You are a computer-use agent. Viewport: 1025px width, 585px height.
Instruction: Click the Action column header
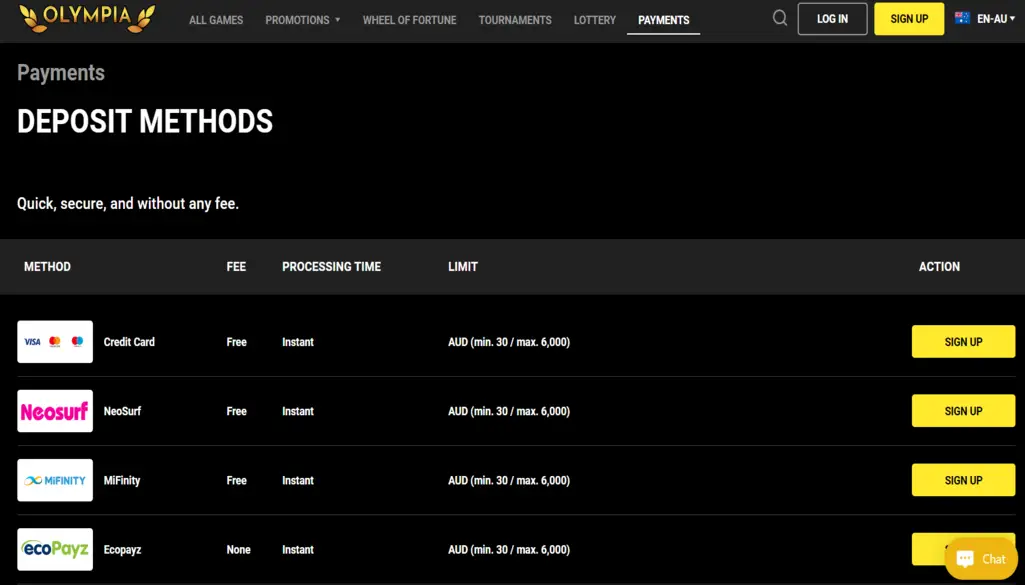tap(939, 267)
